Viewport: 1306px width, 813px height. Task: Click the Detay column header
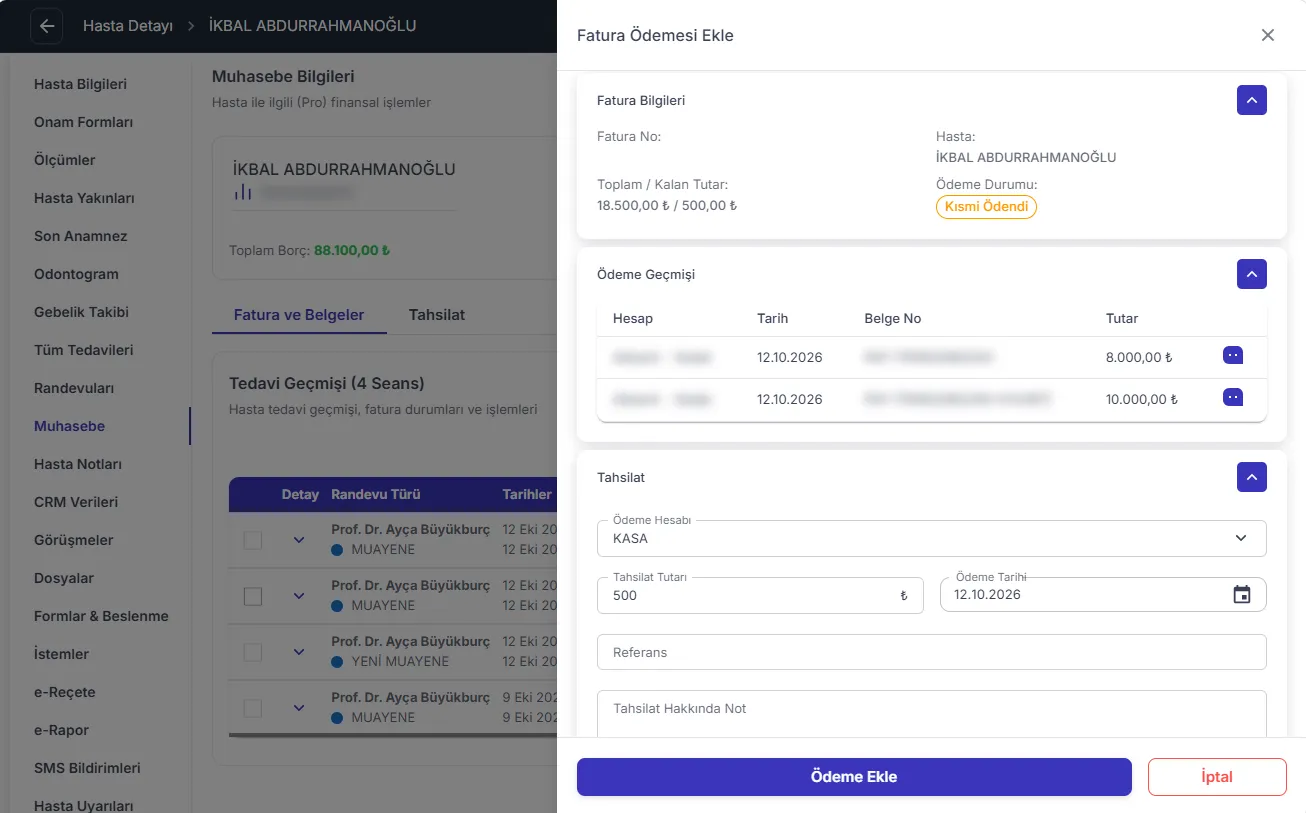point(300,494)
